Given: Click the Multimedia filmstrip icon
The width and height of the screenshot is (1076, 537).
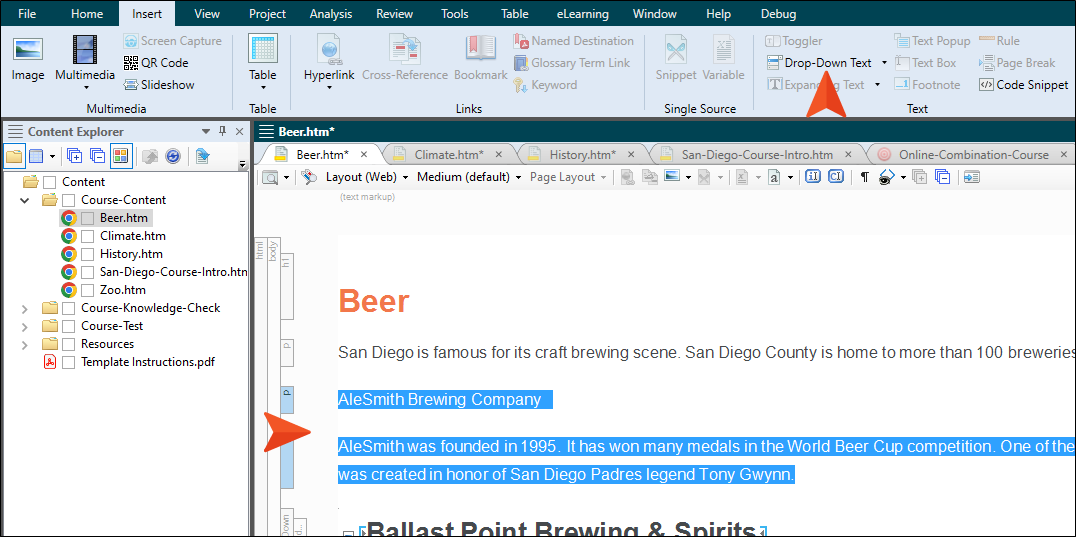Looking at the screenshot, I should click(x=85, y=51).
